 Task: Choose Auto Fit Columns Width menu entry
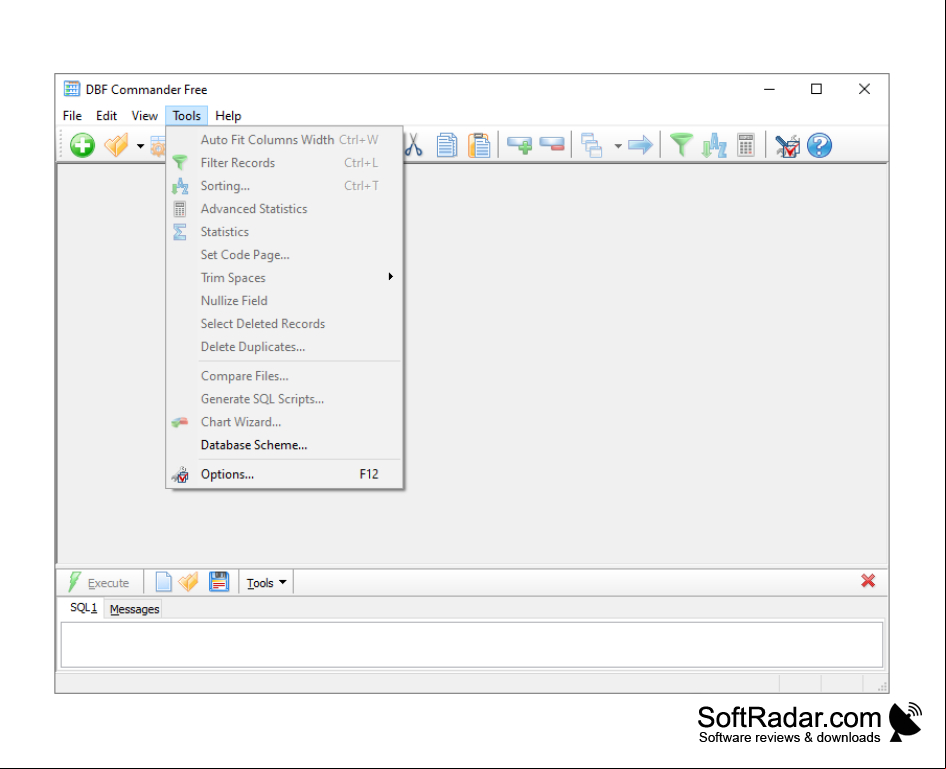[x=284, y=140]
